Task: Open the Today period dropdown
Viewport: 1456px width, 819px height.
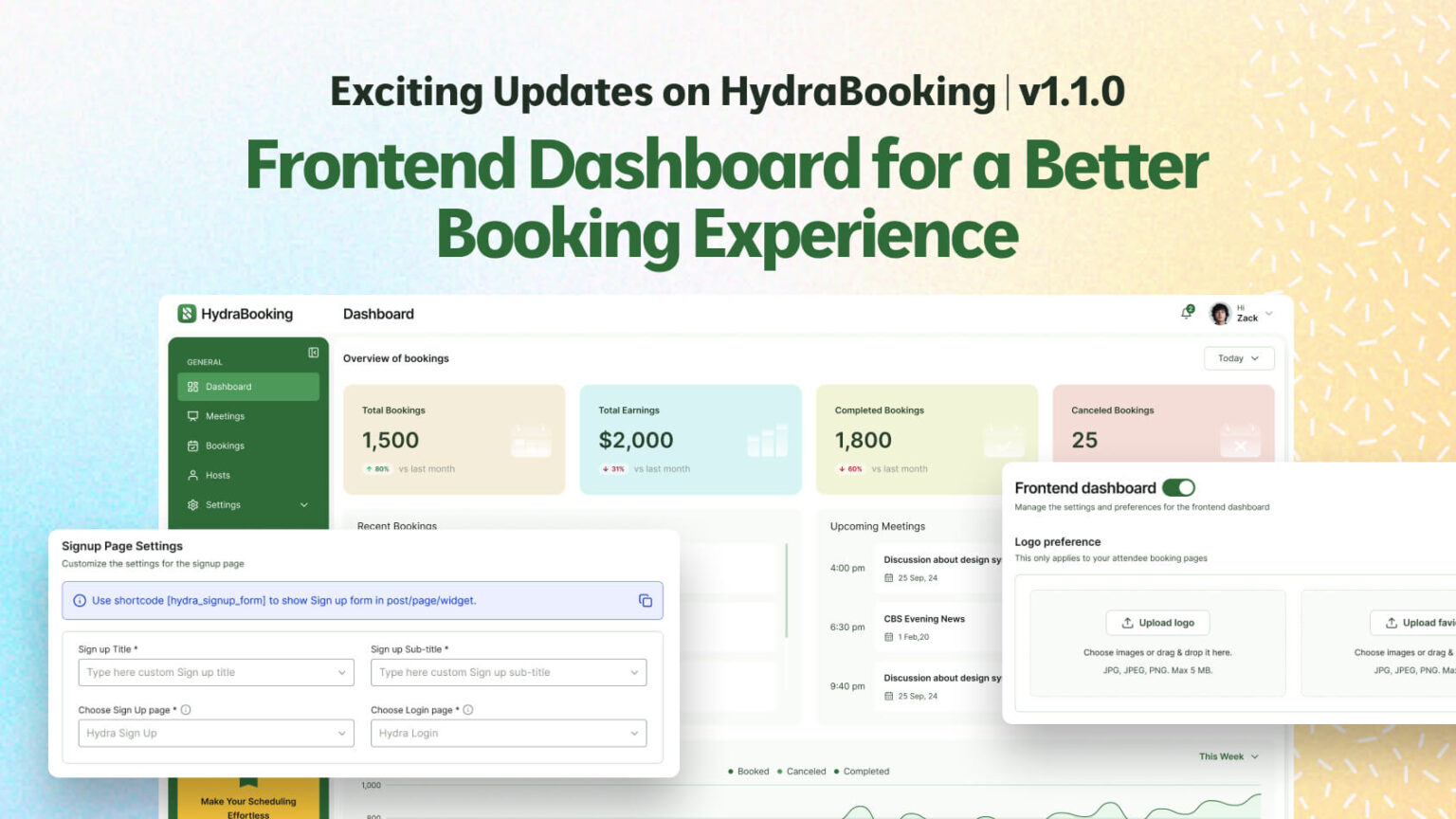Action: click(x=1238, y=358)
